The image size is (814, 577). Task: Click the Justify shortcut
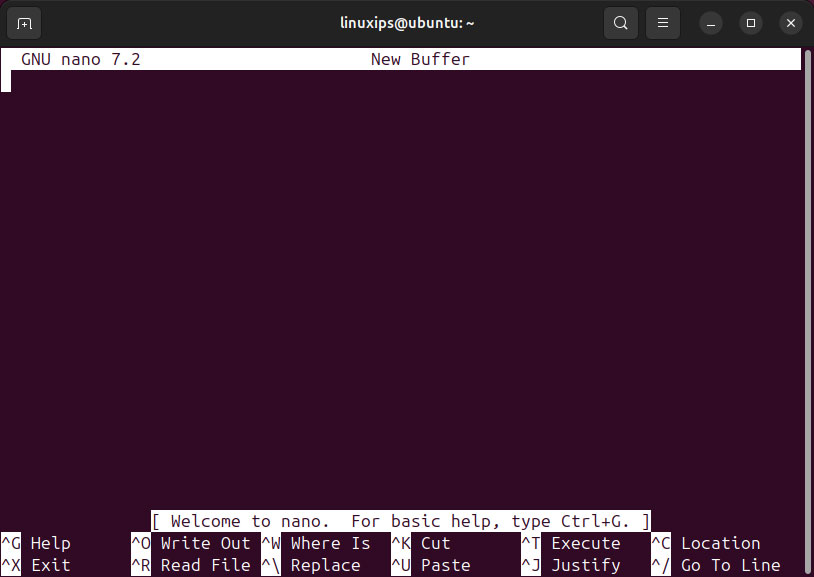(x=586, y=565)
